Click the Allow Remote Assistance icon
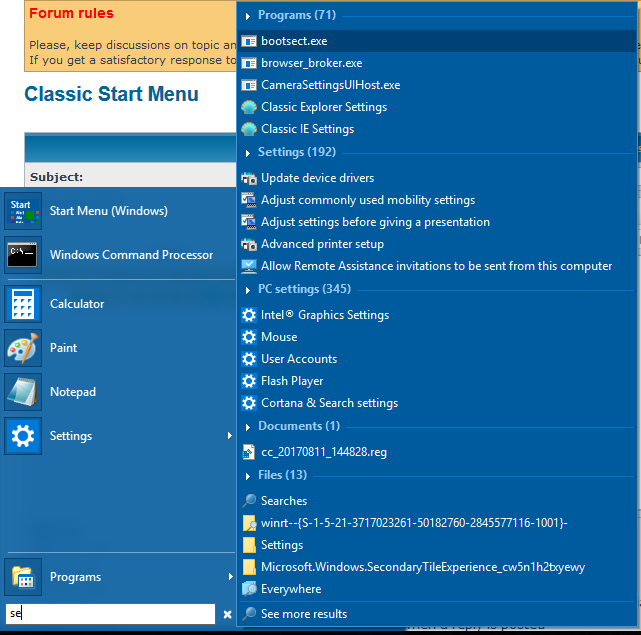Viewport: 641px width, 635px height. tap(249, 266)
